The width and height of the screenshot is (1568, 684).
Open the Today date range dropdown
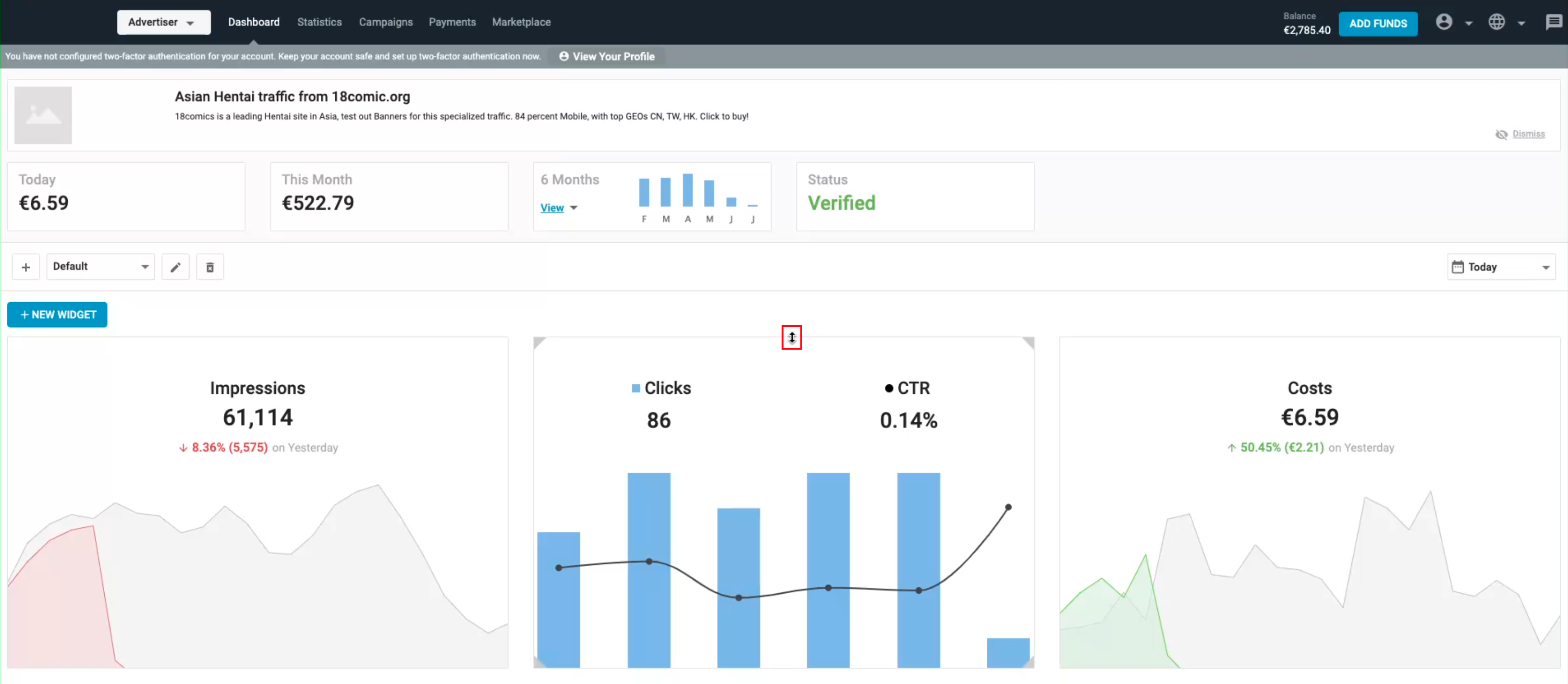click(1501, 267)
